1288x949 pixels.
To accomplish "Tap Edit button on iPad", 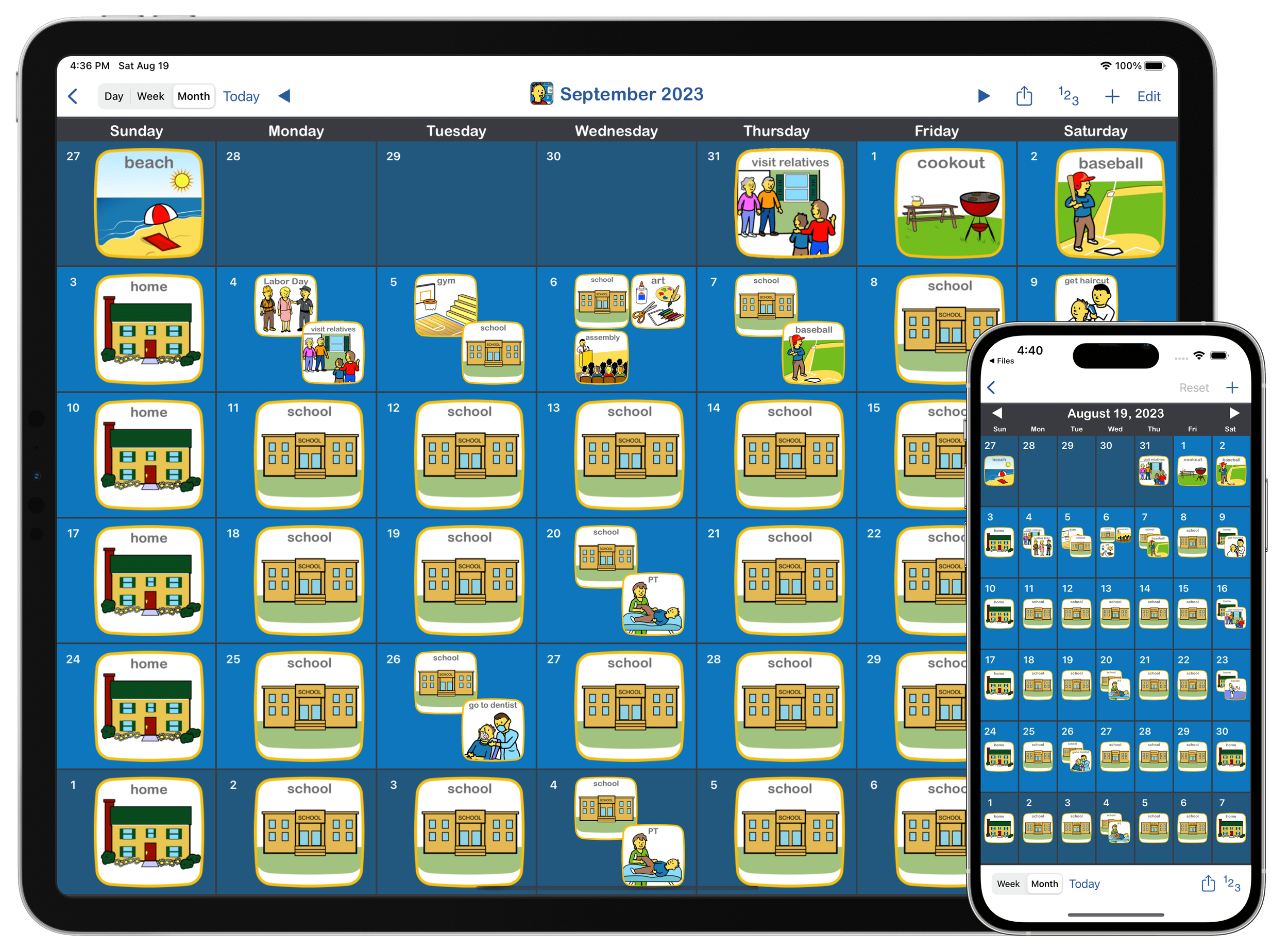I will click(1148, 96).
